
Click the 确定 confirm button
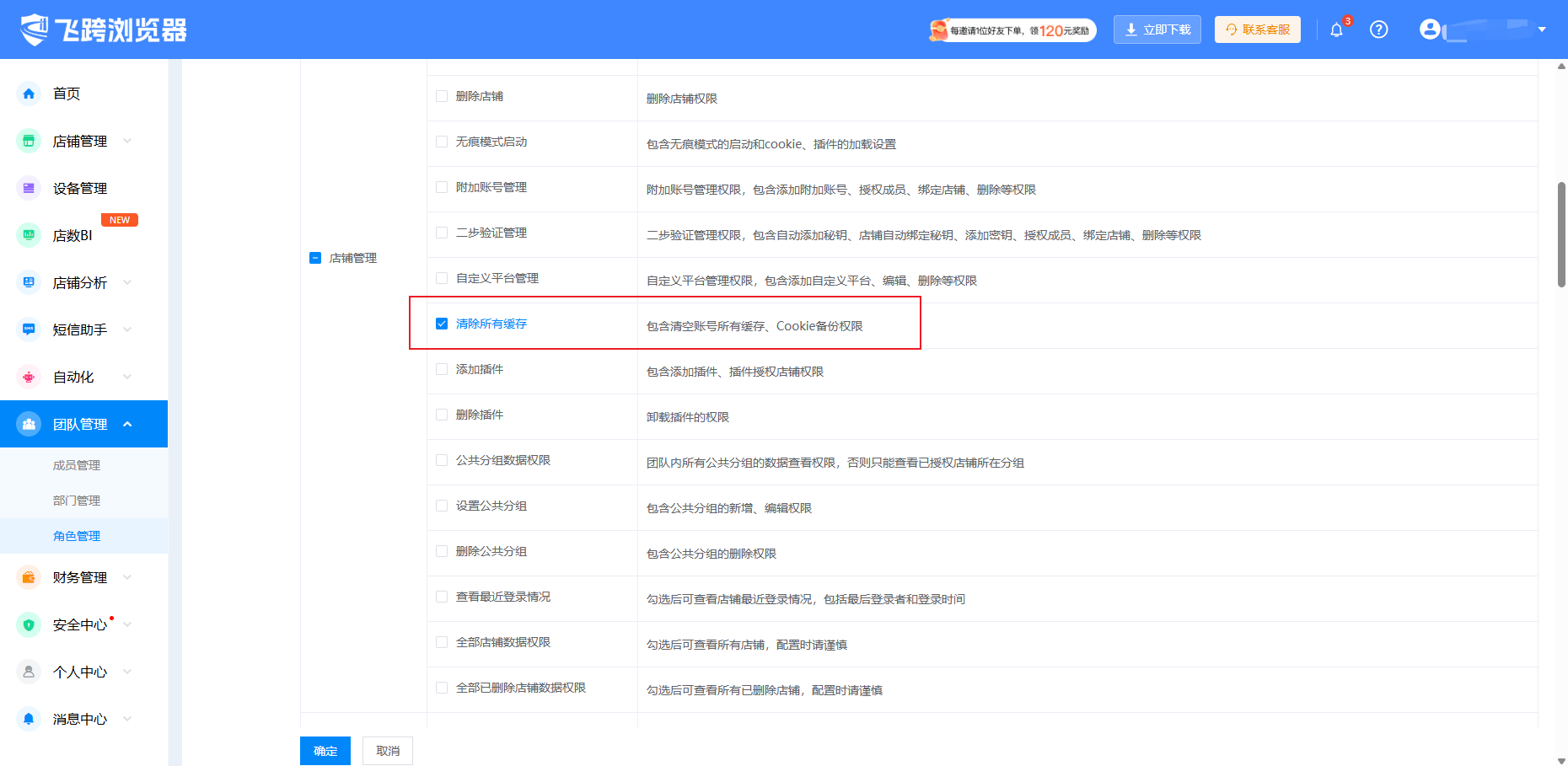(325, 751)
